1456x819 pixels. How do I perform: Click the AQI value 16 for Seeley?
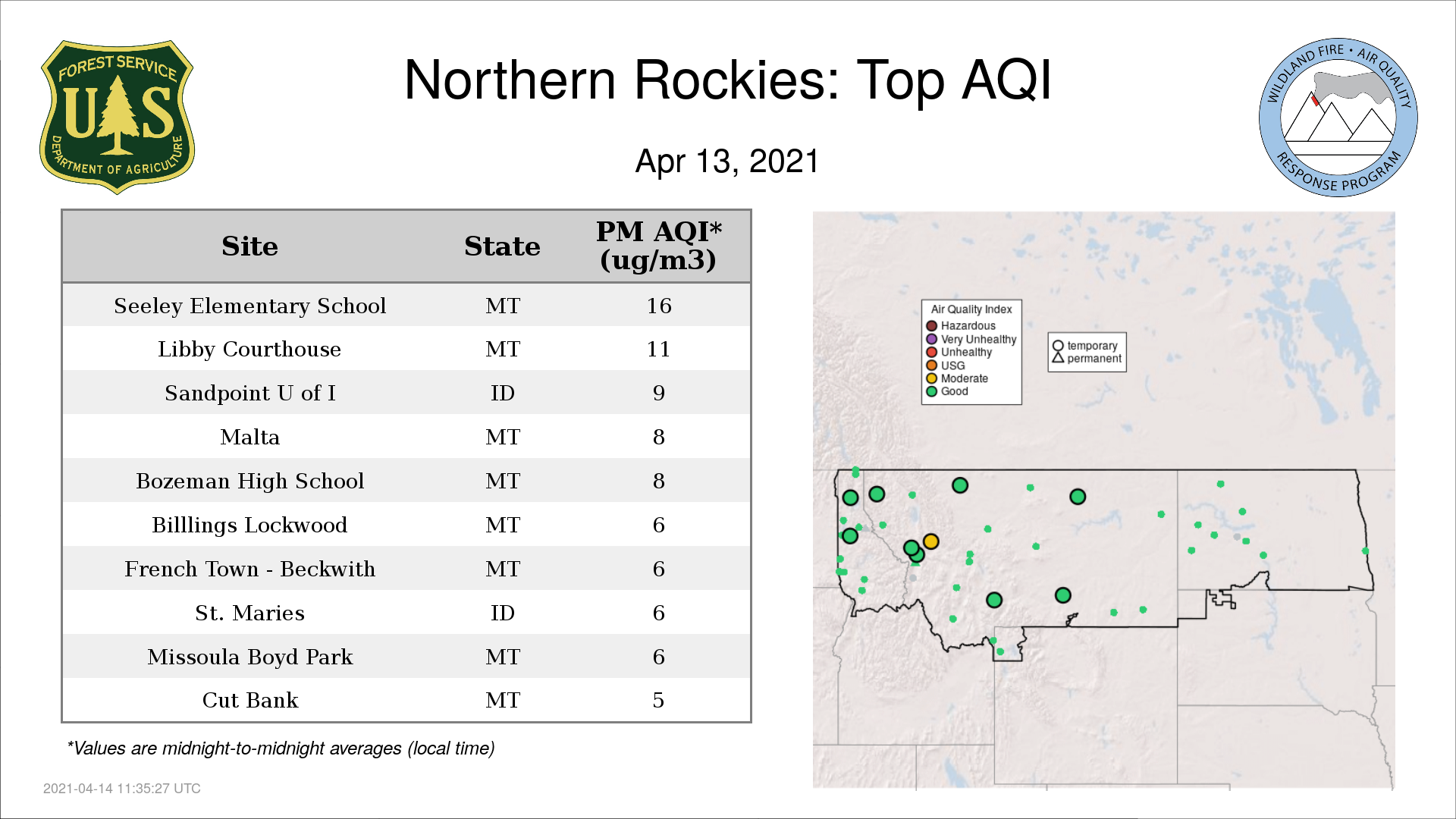[658, 306]
